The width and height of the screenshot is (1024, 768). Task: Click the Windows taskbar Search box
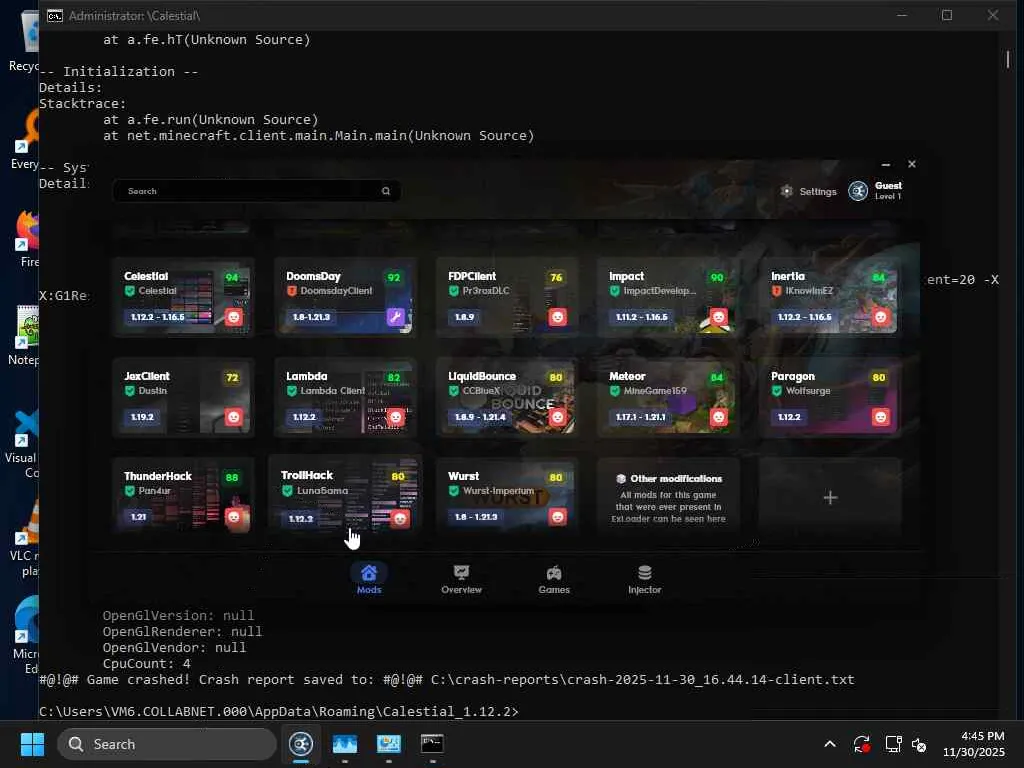pyautogui.click(x=167, y=744)
